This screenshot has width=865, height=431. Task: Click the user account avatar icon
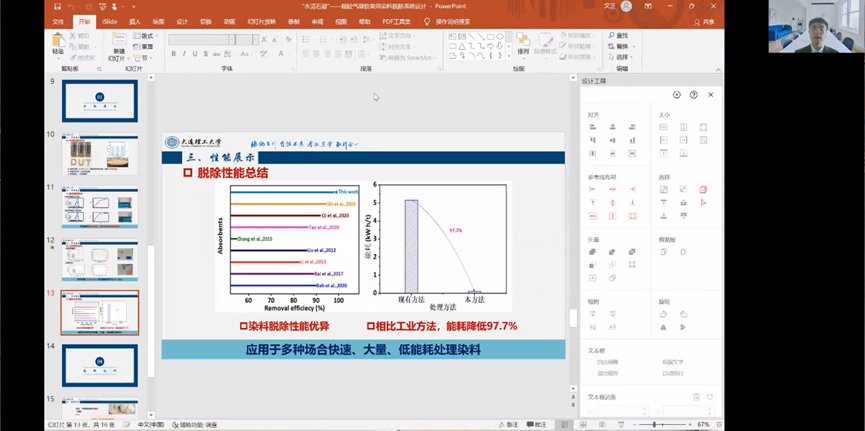[x=626, y=6]
